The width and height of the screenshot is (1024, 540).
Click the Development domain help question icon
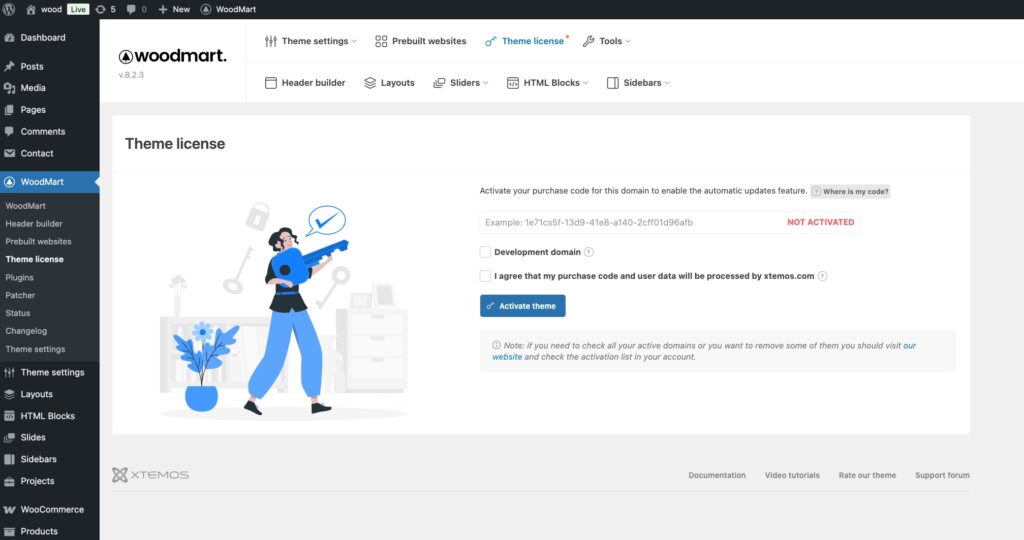588,252
